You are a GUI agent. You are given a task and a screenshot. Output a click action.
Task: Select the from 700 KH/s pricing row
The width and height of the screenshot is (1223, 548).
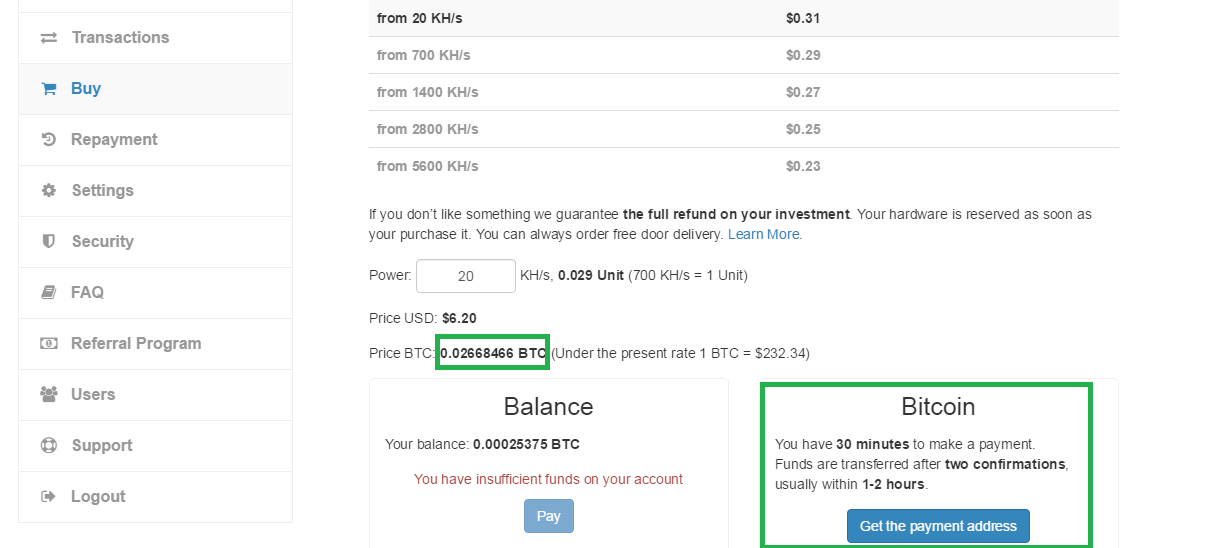743,55
